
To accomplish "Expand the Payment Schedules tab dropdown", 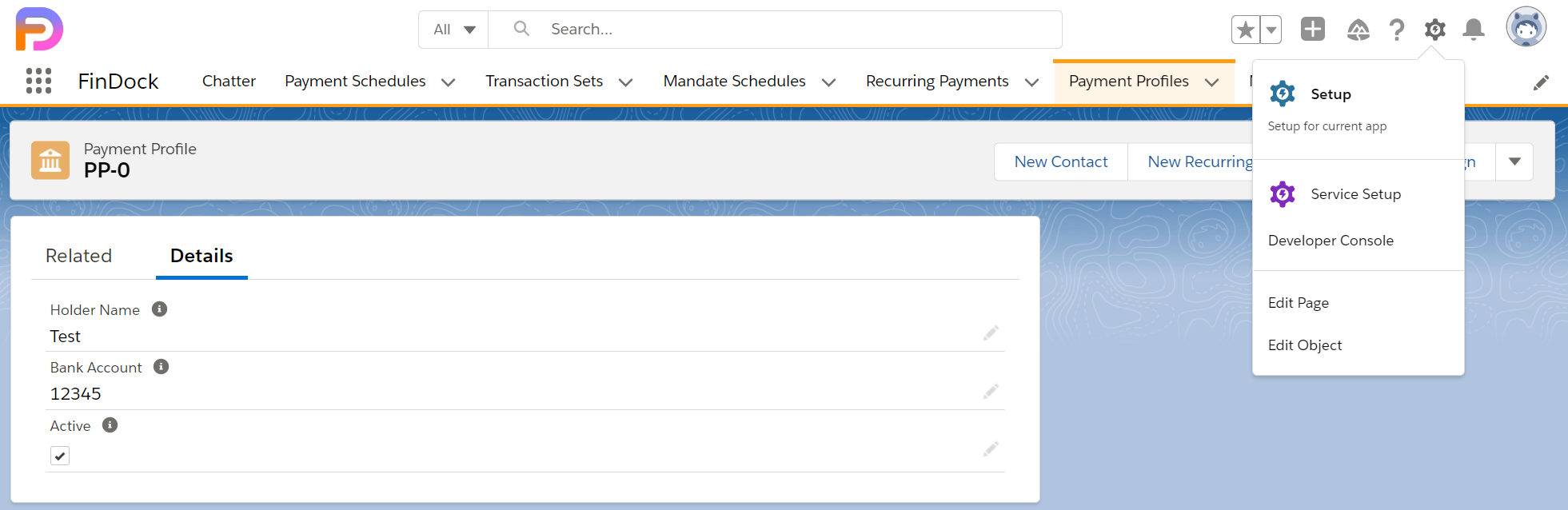I will 449,82.
